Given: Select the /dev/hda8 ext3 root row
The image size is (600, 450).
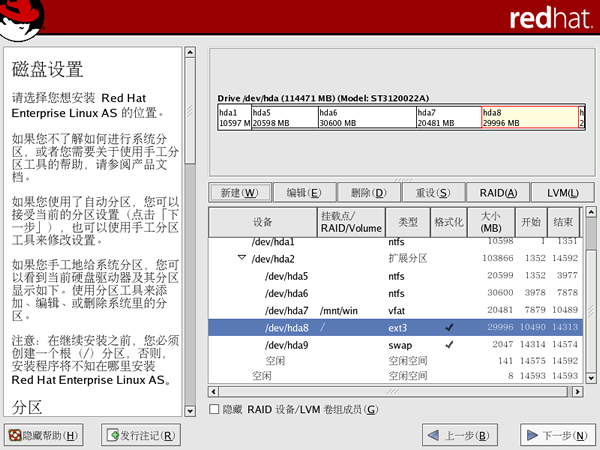Looking at the screenshot, I should 395,328.
